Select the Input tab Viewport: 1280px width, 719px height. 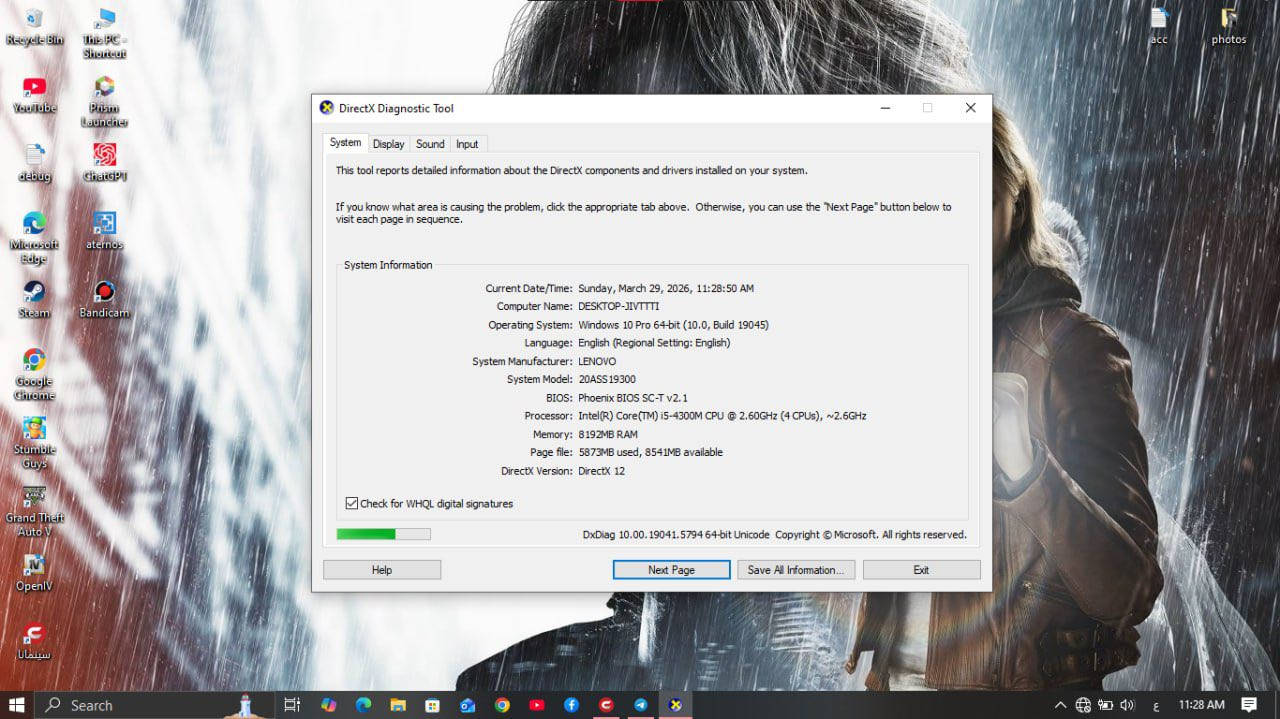(467, 144)
